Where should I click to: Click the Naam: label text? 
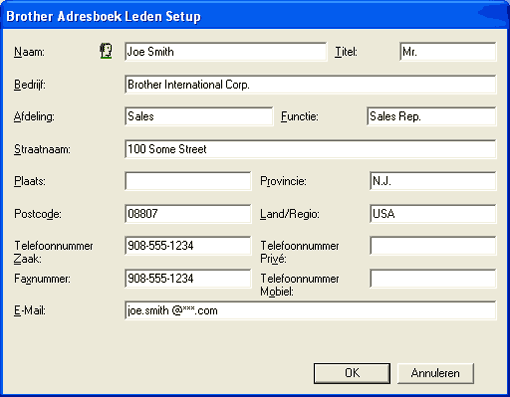(29, 52)
